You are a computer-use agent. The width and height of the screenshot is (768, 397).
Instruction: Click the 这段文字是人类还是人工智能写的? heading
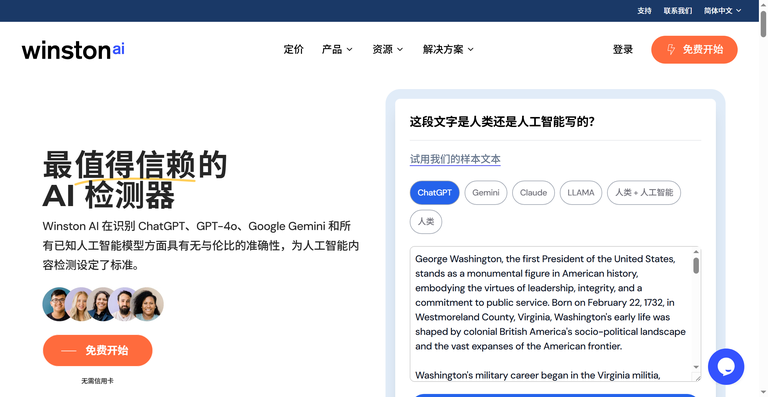point(502,121)
